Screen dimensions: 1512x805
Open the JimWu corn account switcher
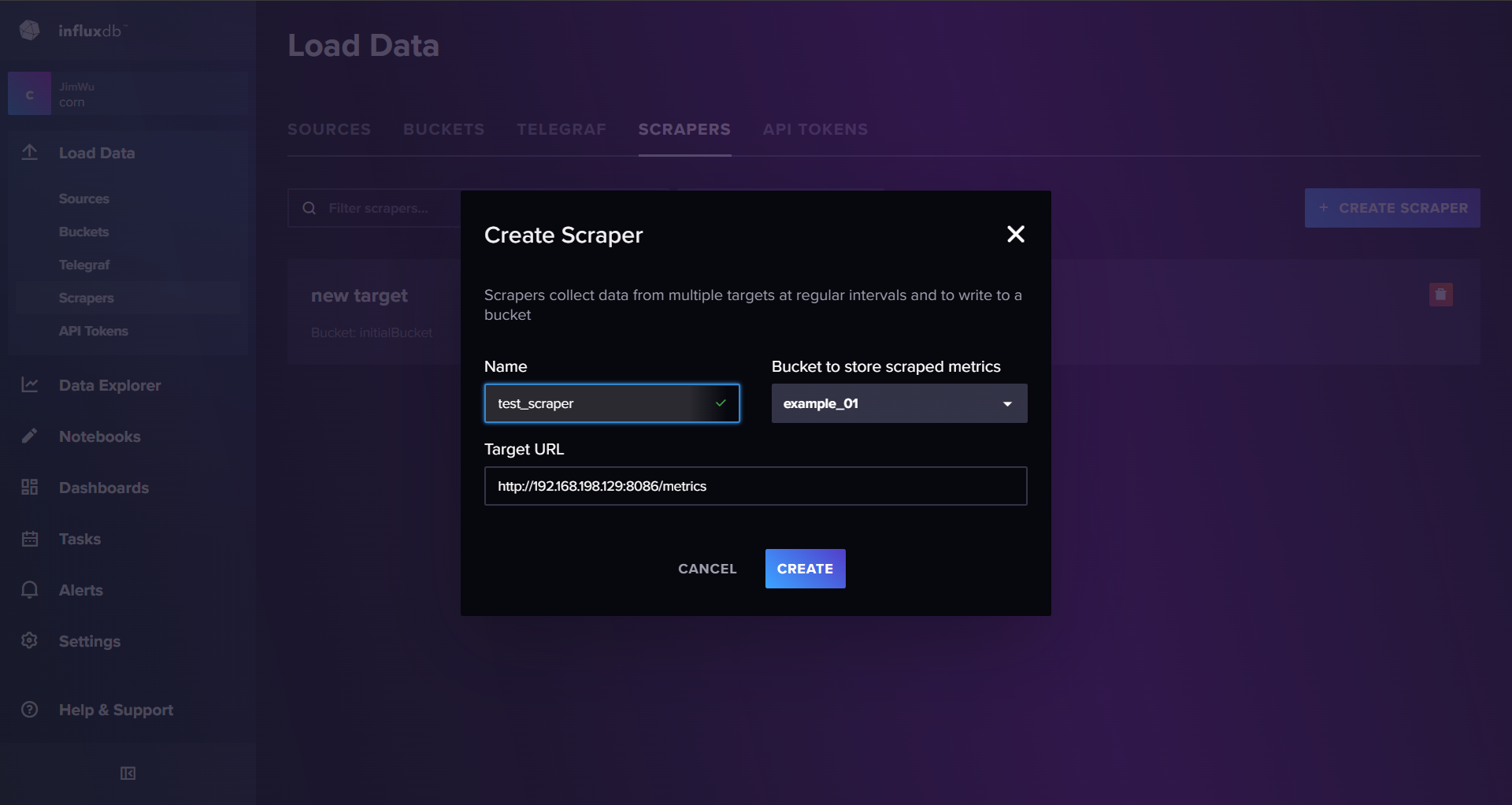coord(128,94)
